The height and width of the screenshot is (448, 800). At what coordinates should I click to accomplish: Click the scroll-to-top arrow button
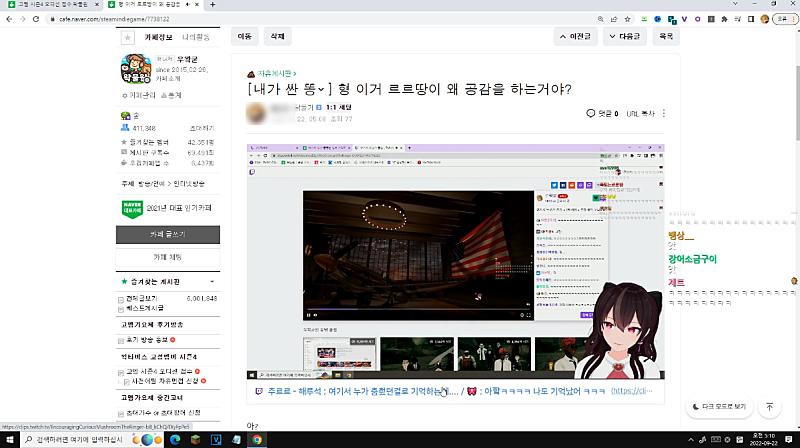pyautogui.click(x=769, y=407)
